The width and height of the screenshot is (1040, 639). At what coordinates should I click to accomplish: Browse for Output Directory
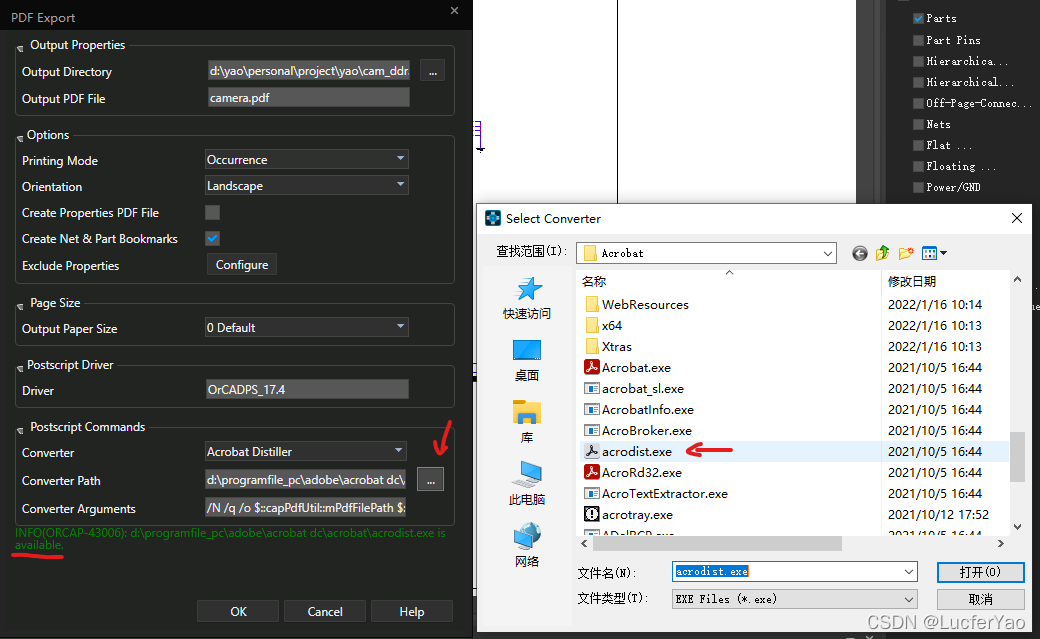(432, 71)
